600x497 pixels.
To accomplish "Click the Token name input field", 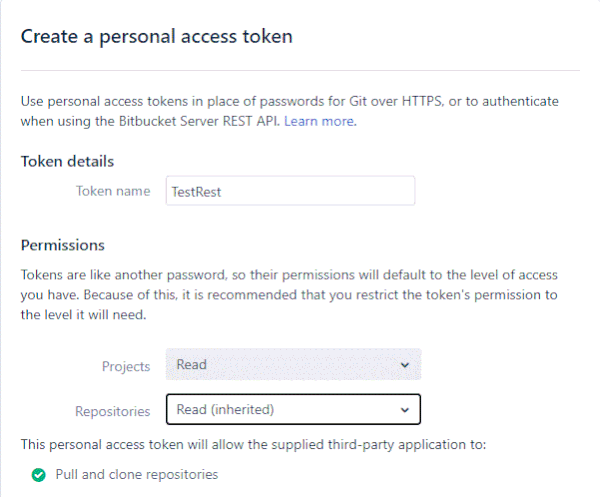I will (290, 191).
